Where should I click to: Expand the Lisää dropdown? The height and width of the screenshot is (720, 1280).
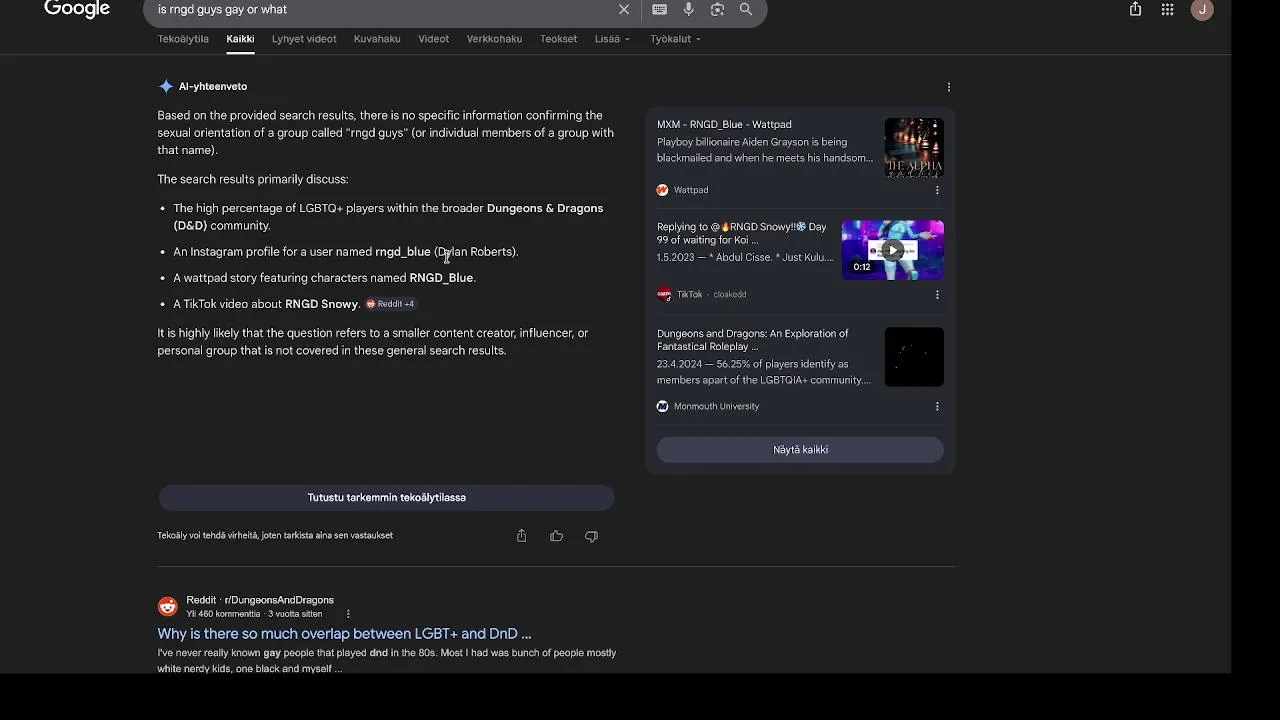click(x=612, y=39)
